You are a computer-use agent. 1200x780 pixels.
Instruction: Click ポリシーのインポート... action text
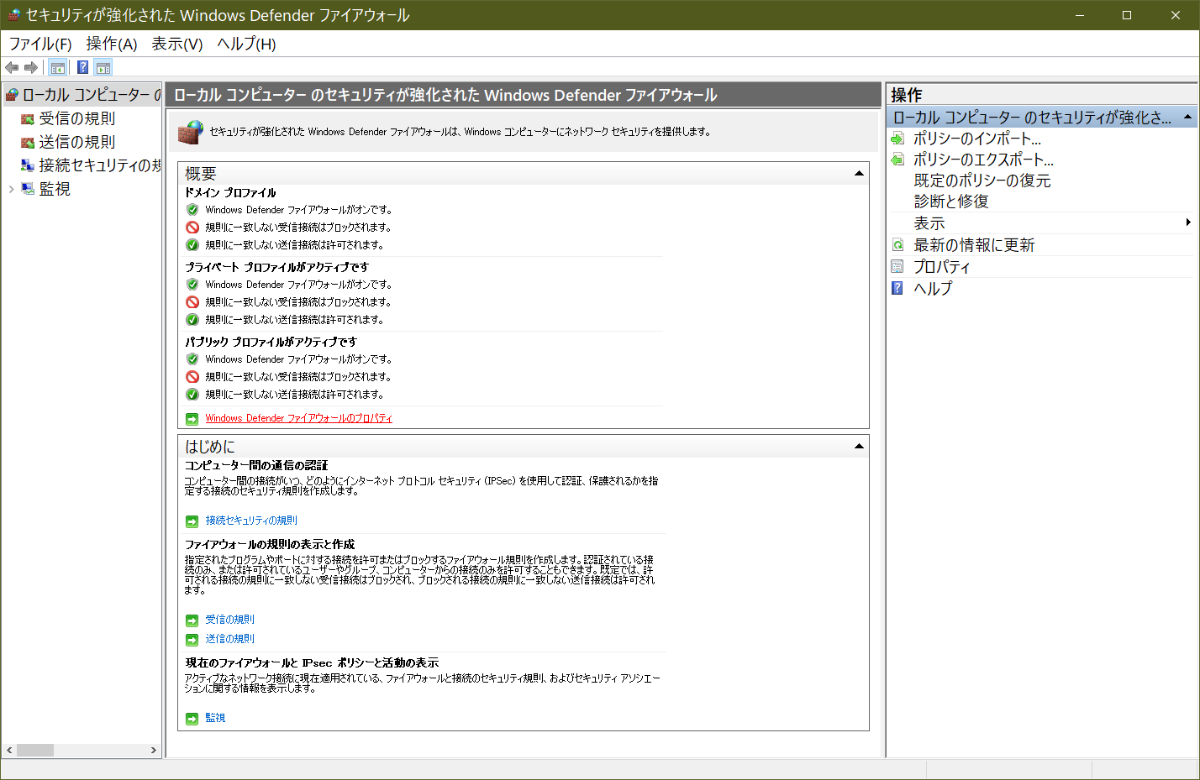(x=977, y=139)
